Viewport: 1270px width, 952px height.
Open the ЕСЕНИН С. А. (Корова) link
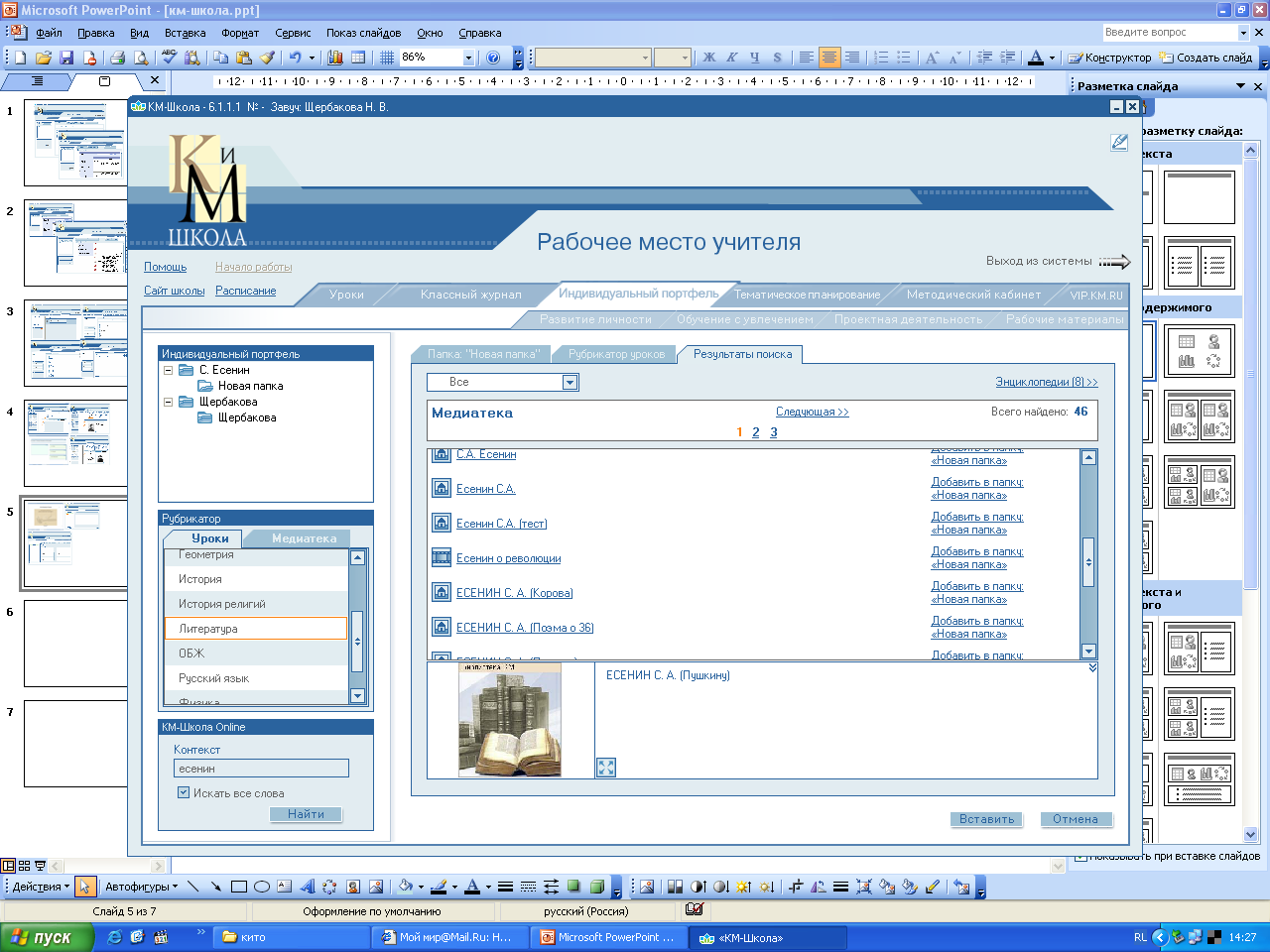515,593
